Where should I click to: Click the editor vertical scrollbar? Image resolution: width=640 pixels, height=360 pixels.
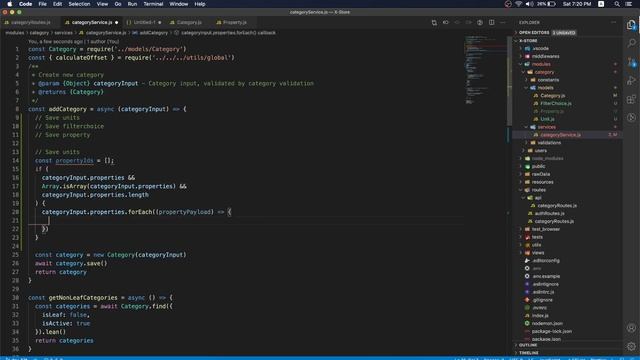(x=509, y=82)
